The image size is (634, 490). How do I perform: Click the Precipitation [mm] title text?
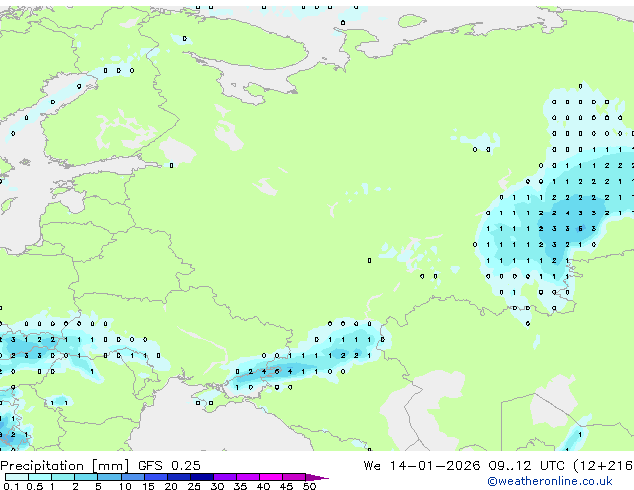pyautogui.click(x=65, y=466)
